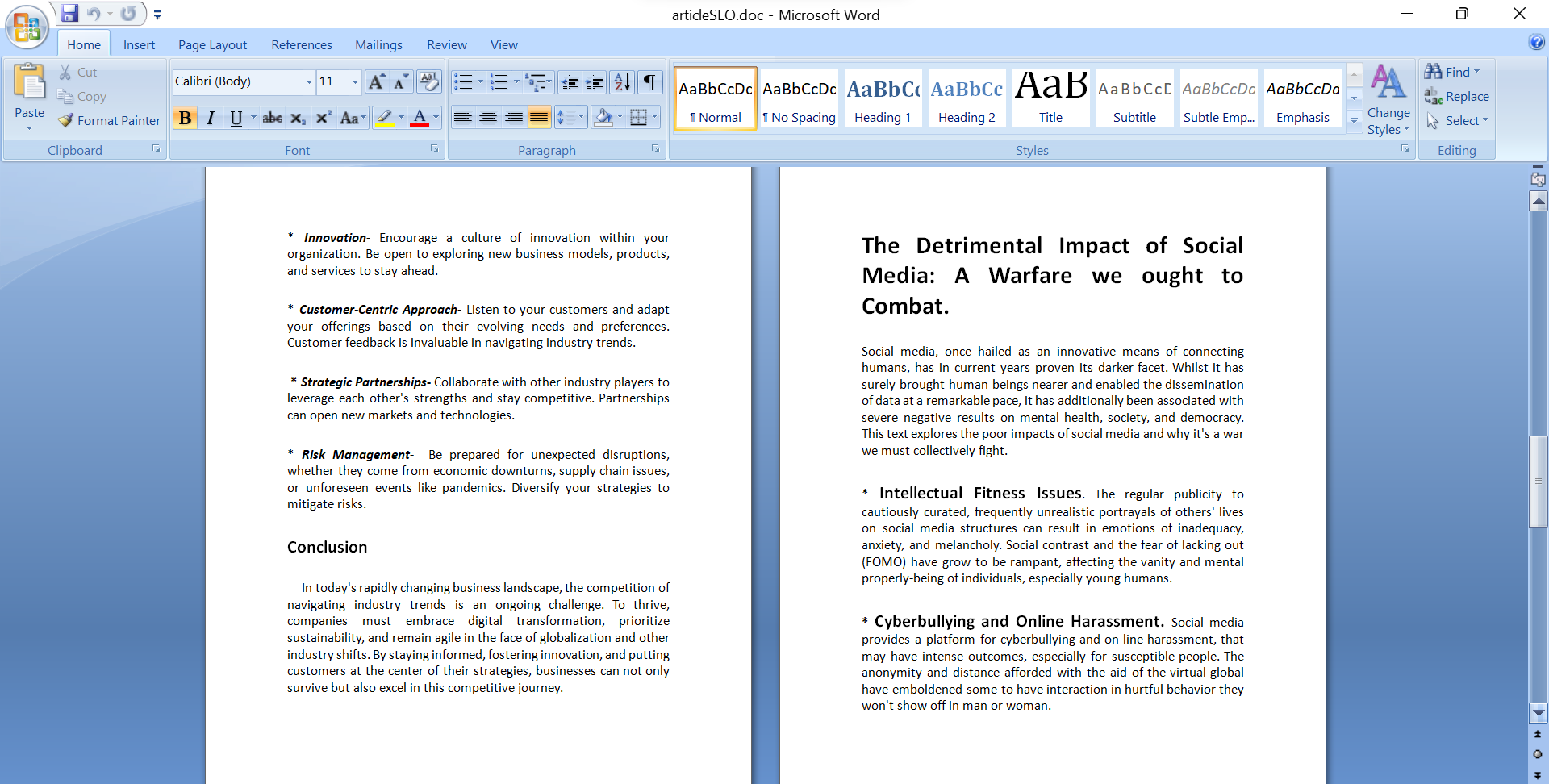The width and height of the screenshot is (1549, 784).
Task: Toggle Show/Hide paragraph marks
Action: [x=649, y=81]
